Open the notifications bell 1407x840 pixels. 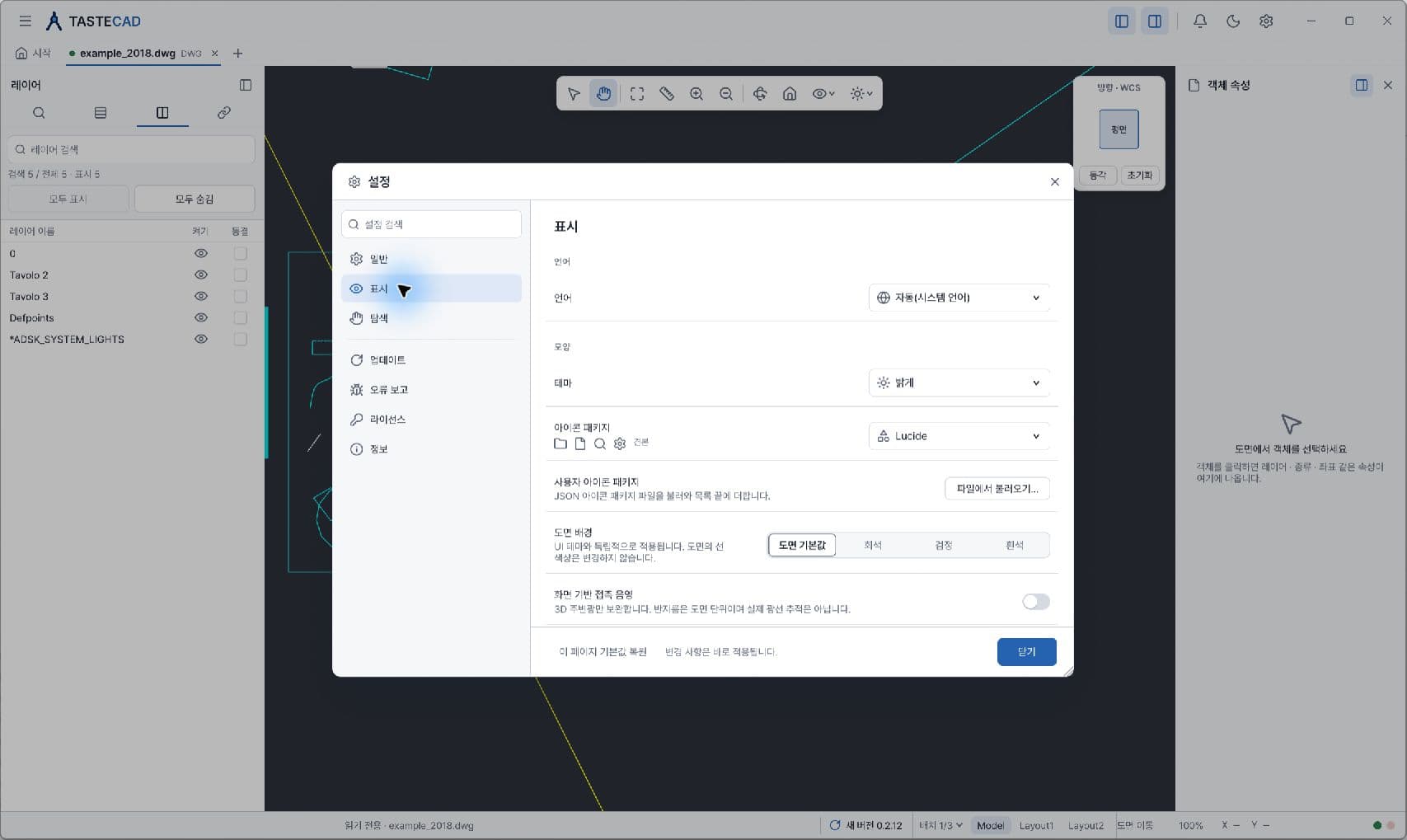(x=1200, y=21)
